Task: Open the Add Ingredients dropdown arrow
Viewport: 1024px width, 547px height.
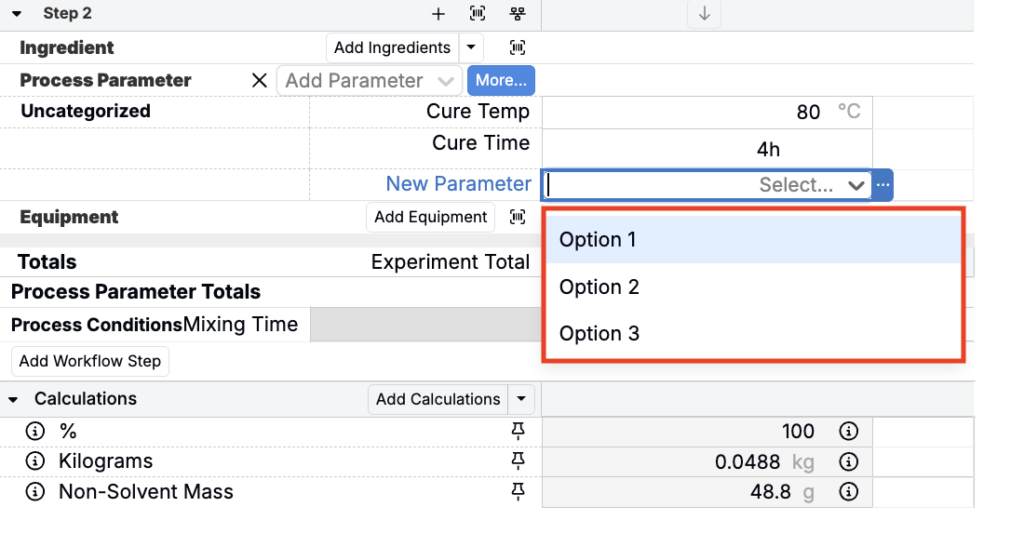Action: [472, 47]
